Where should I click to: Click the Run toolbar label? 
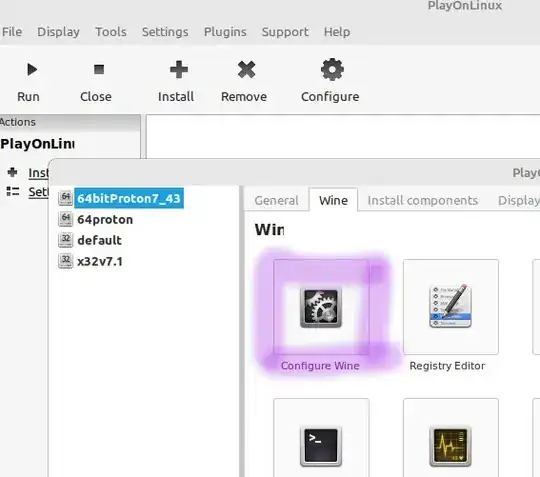28,97
